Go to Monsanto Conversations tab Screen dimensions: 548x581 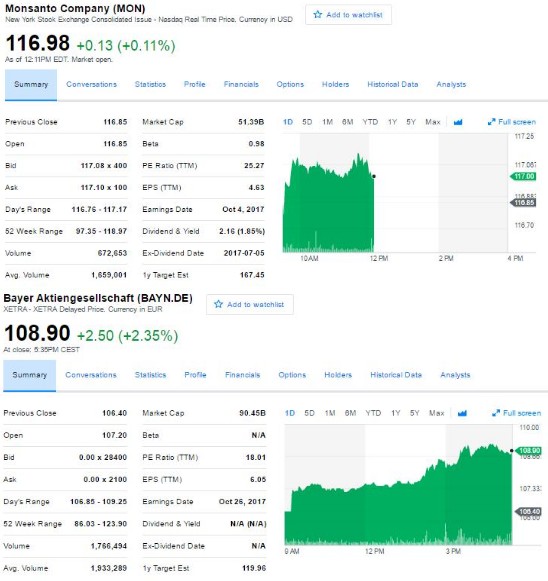(x=92, y=84)
